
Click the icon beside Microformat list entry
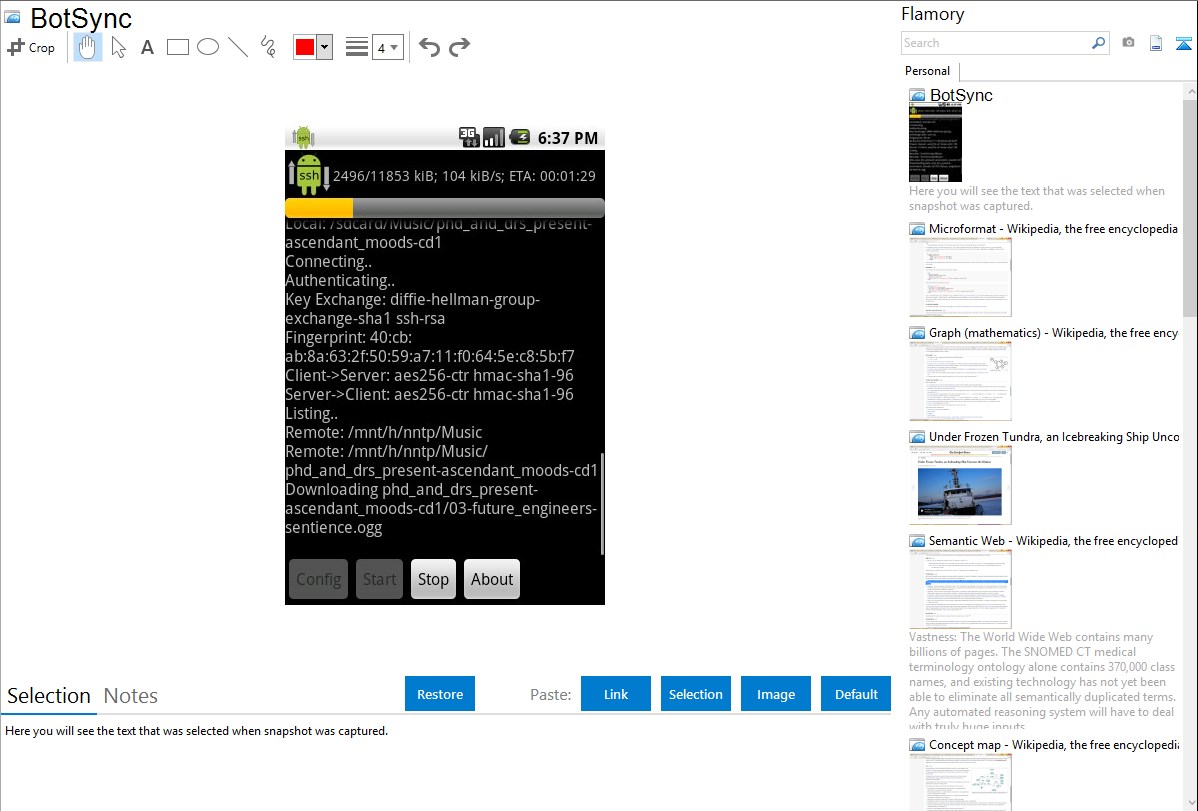coord(917,229)
